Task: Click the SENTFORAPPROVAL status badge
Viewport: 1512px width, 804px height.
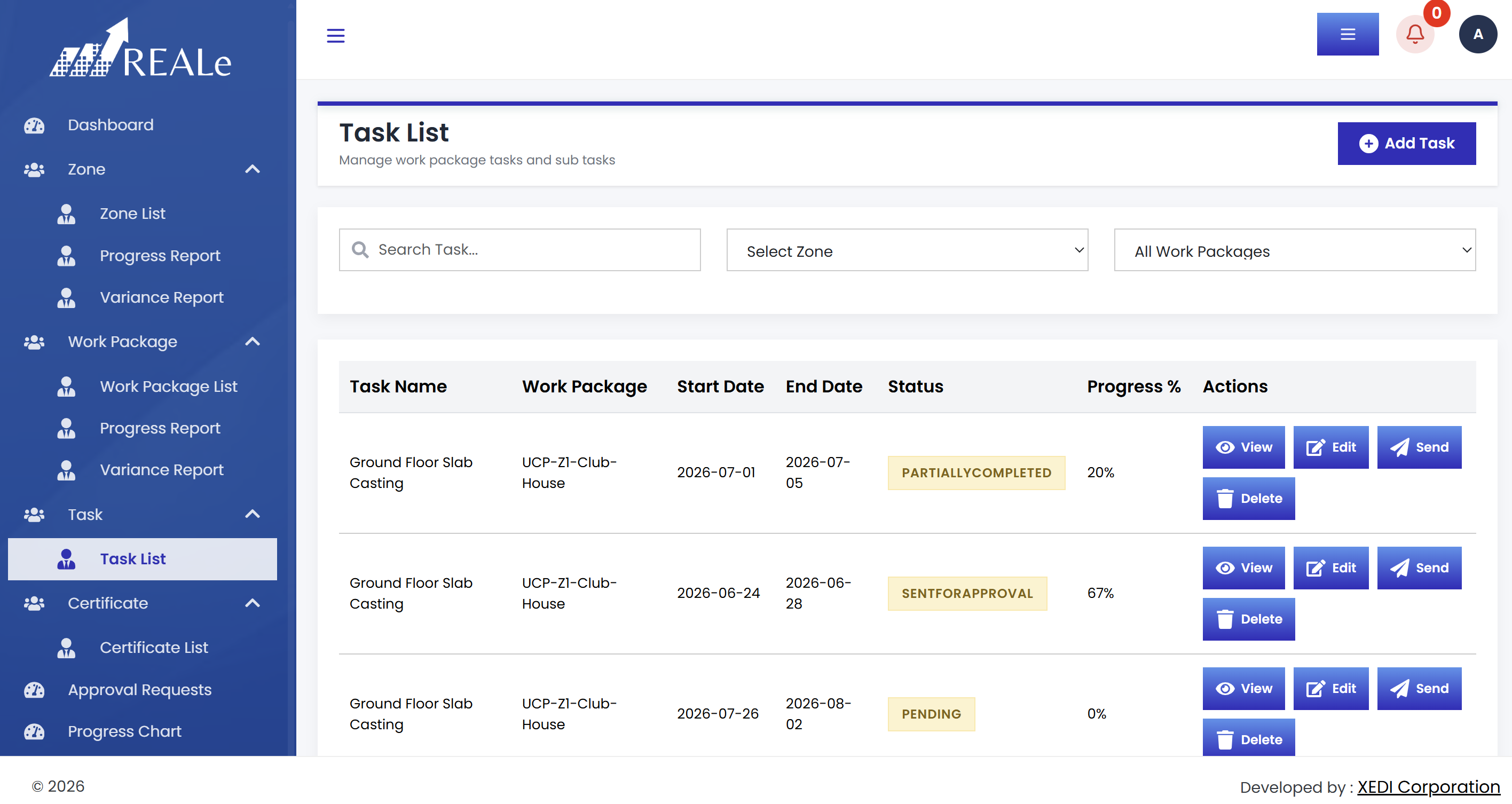Action: 967,594
